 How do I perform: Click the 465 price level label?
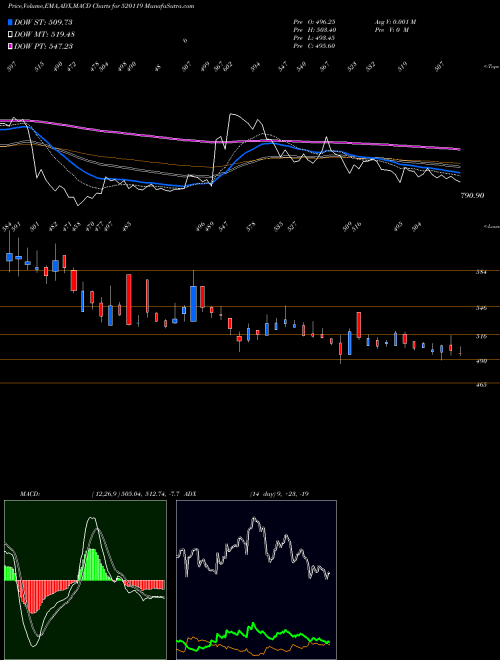(482, 384)
